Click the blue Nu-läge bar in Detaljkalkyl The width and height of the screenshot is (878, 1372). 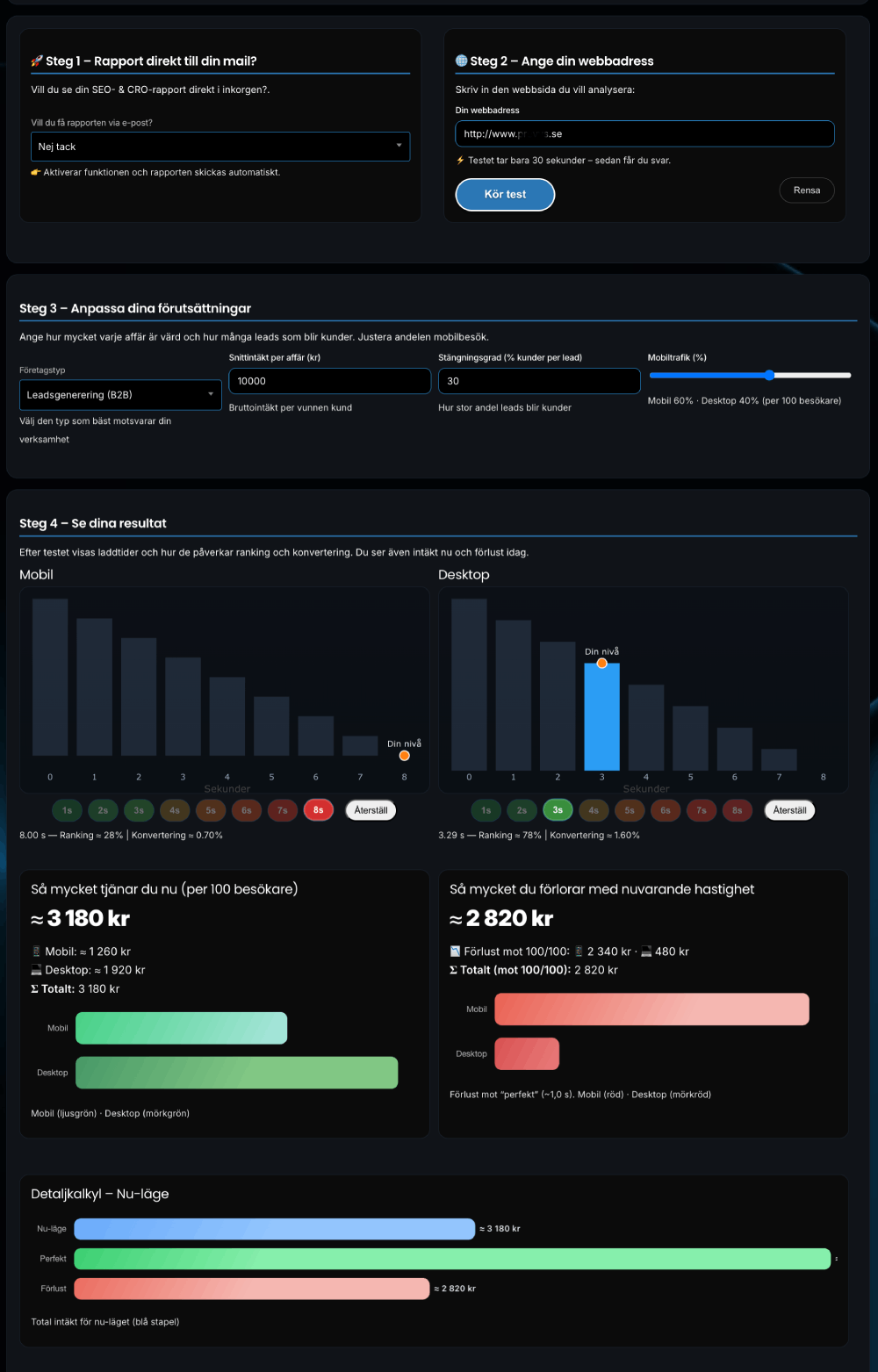point(274,1229)
